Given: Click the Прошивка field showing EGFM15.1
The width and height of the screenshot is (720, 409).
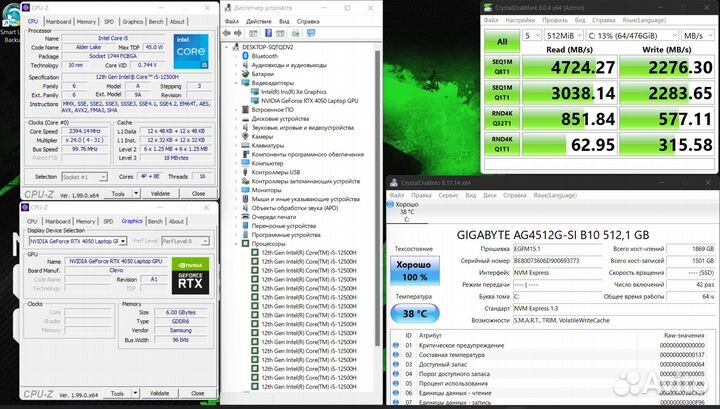Looking at the screenshot, I should tap(557, 249).
